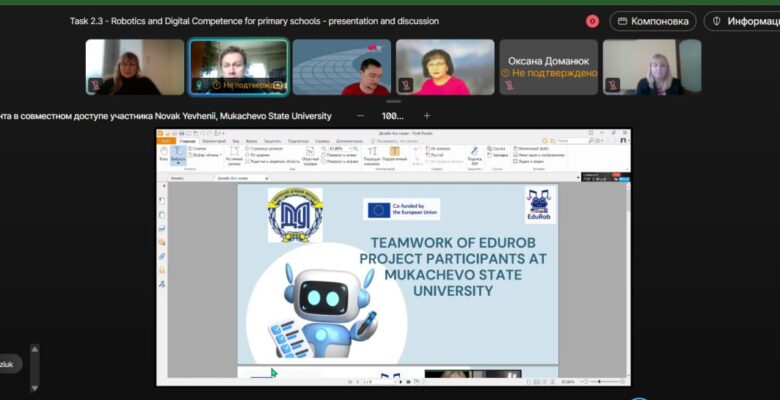Click the Выбрать select tool in ribbon
This screenshot has height=400, width=780.
point(179,154)
